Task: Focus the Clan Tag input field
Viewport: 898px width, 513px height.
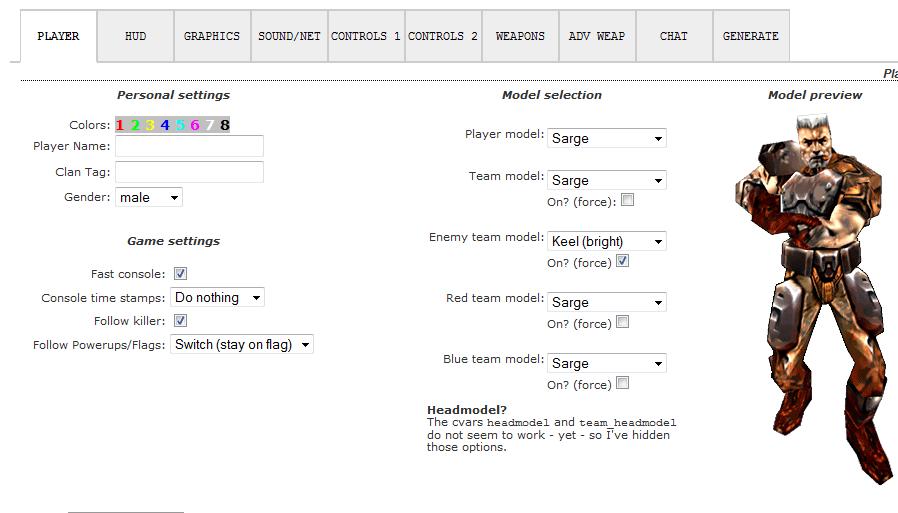Action: [190, 172]
